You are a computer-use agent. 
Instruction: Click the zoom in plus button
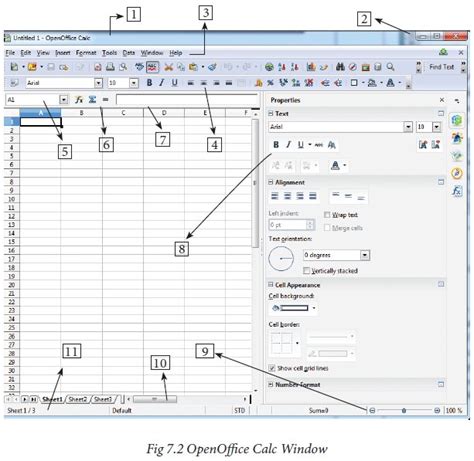point(437,411)
